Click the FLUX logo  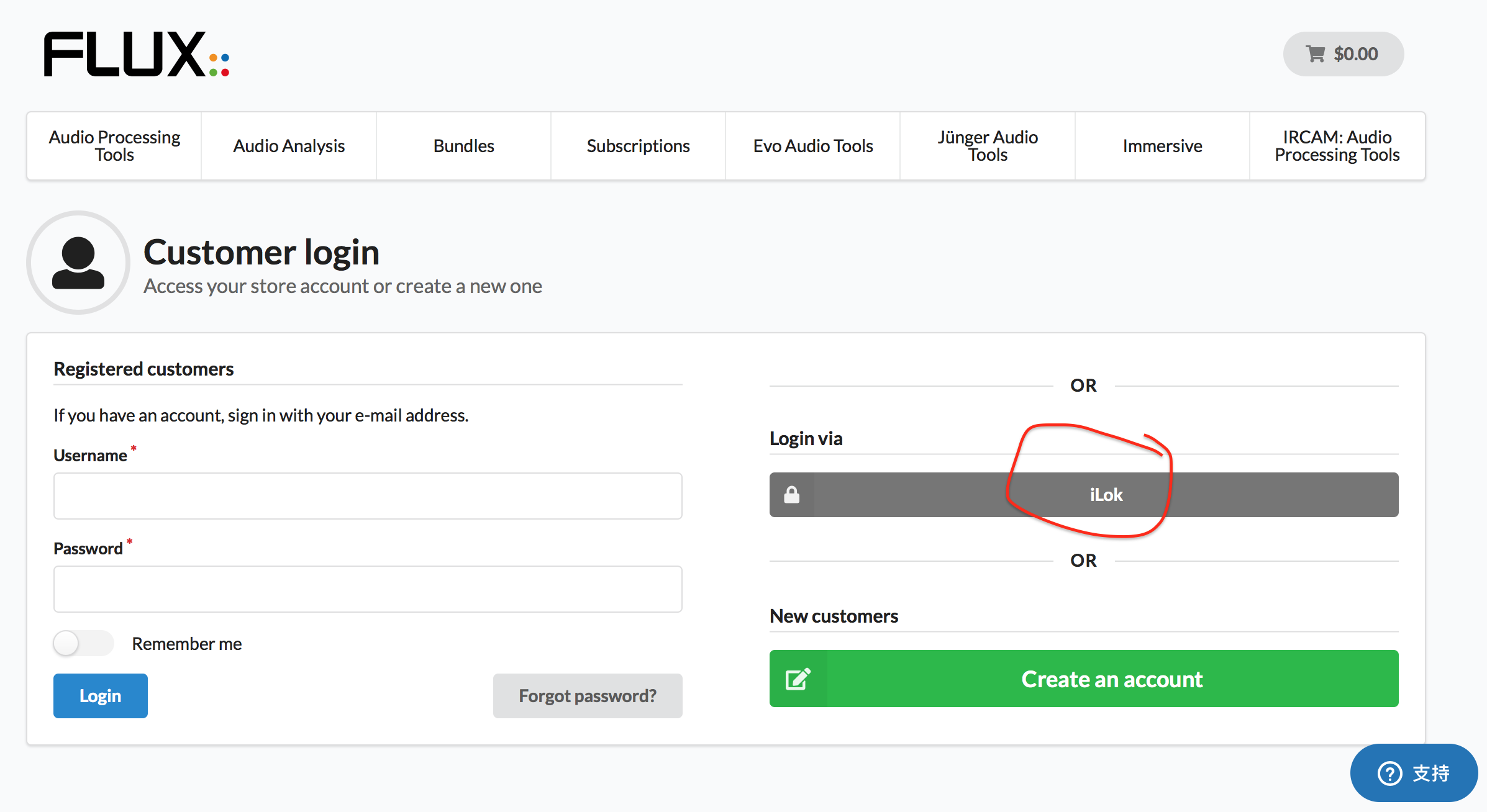coord(137,55)
